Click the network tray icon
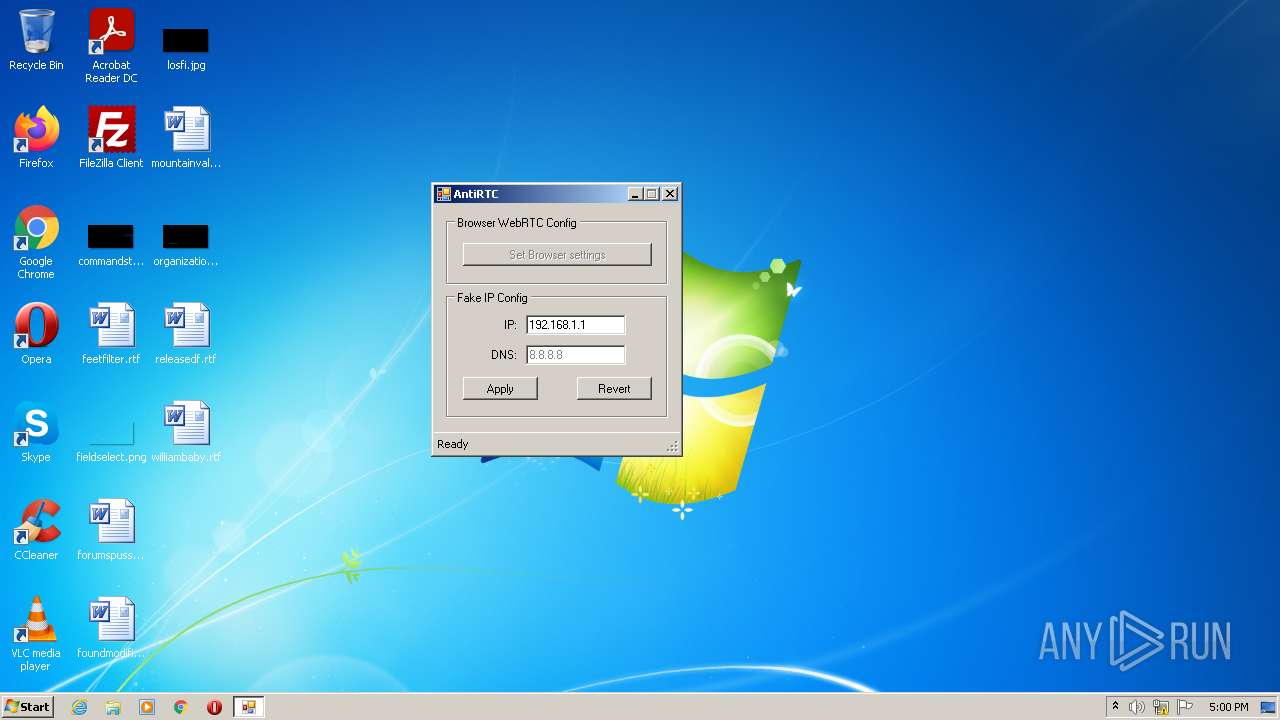Screen dimensions: 1280x720 click(1161, 707)
